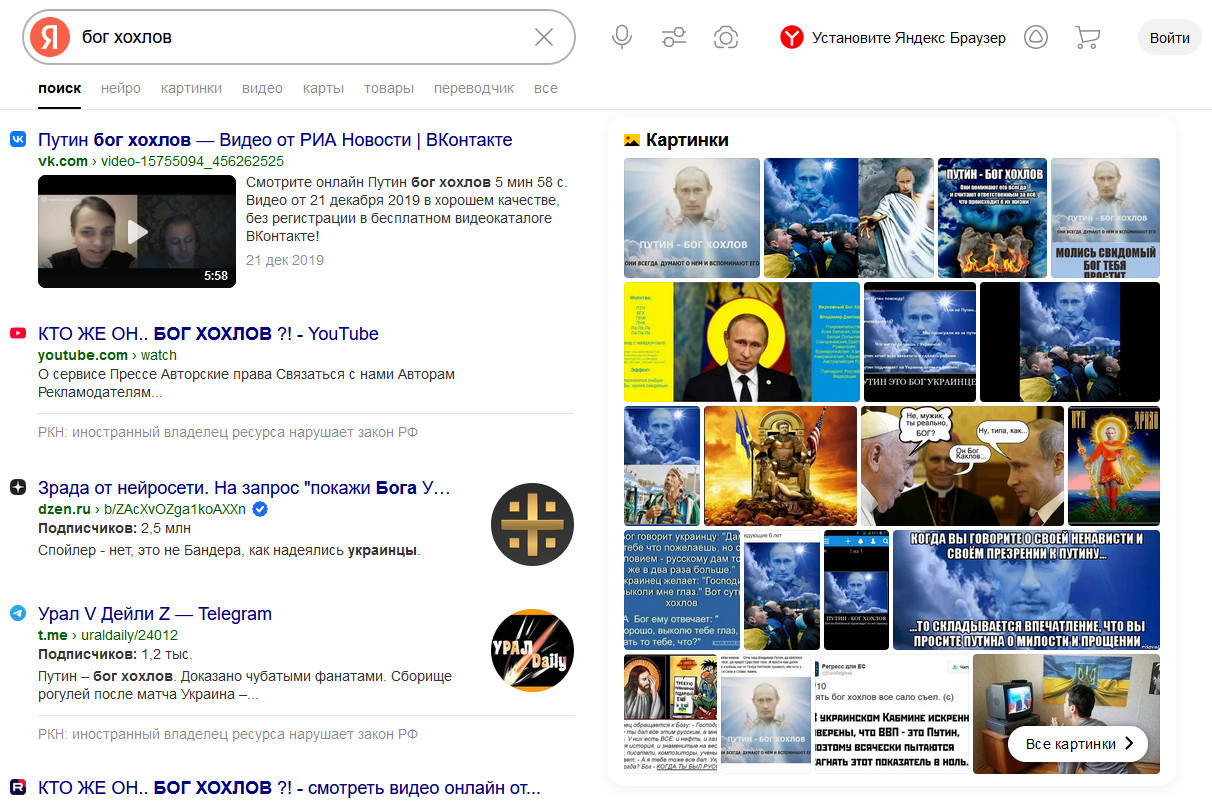Focus the search field containing бог хохлов
This screenshot has width=1212, height=801.
click(x=300, y=37)
